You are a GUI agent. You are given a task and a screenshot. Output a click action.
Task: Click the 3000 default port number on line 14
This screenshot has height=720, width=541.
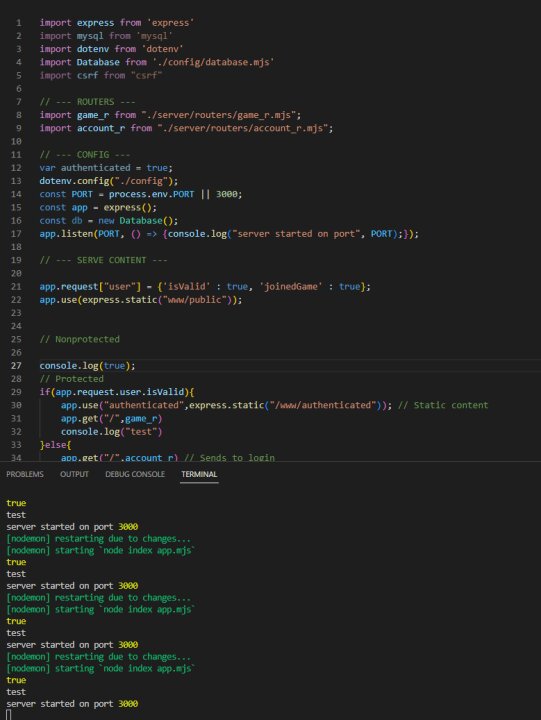[x=227, y=194]
